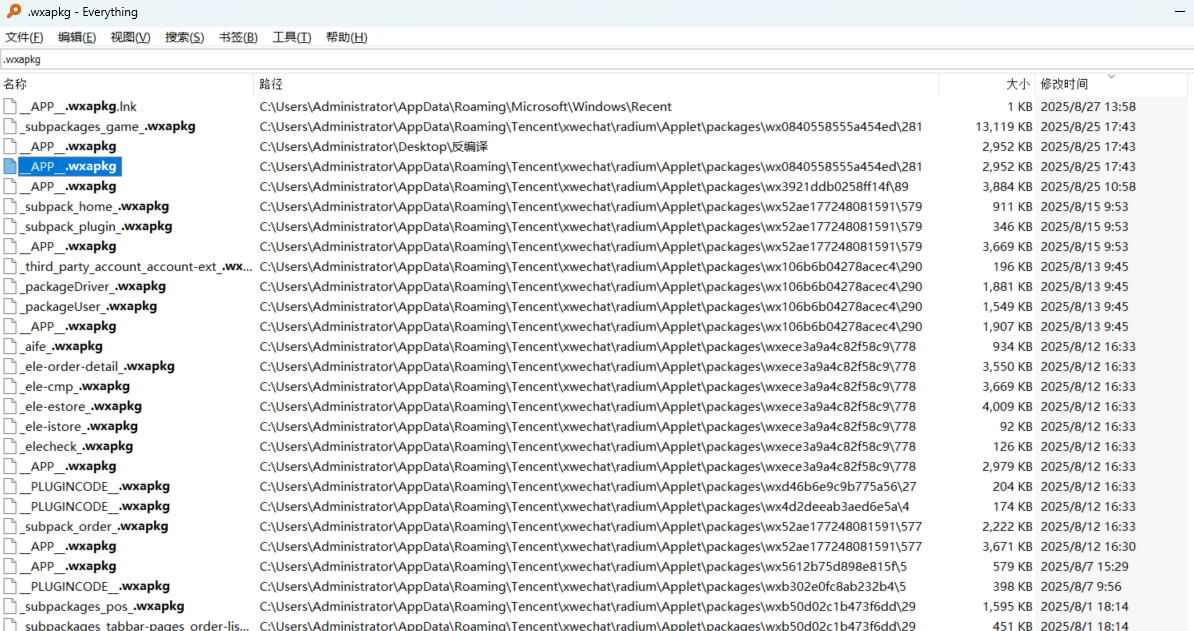
Task: Open the 搜索(S) menu
Action: point(184,38)
